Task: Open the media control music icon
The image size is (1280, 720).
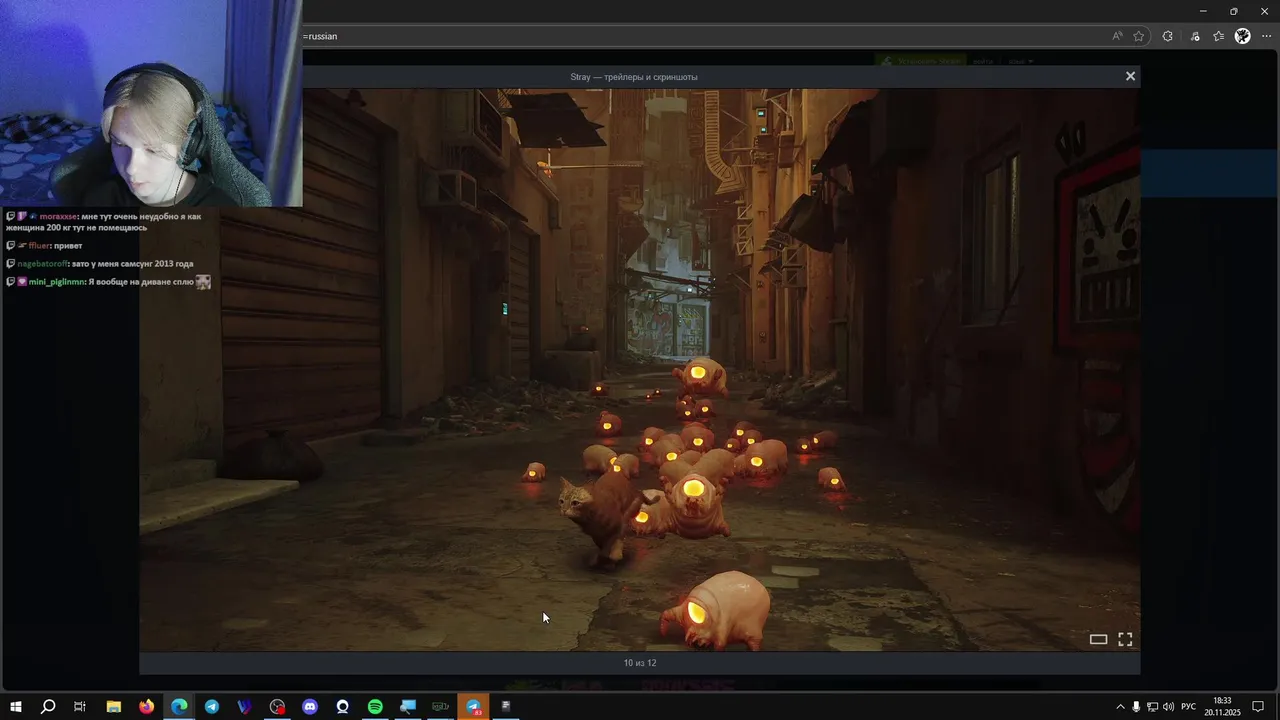Action: [x=1195, y=36]
